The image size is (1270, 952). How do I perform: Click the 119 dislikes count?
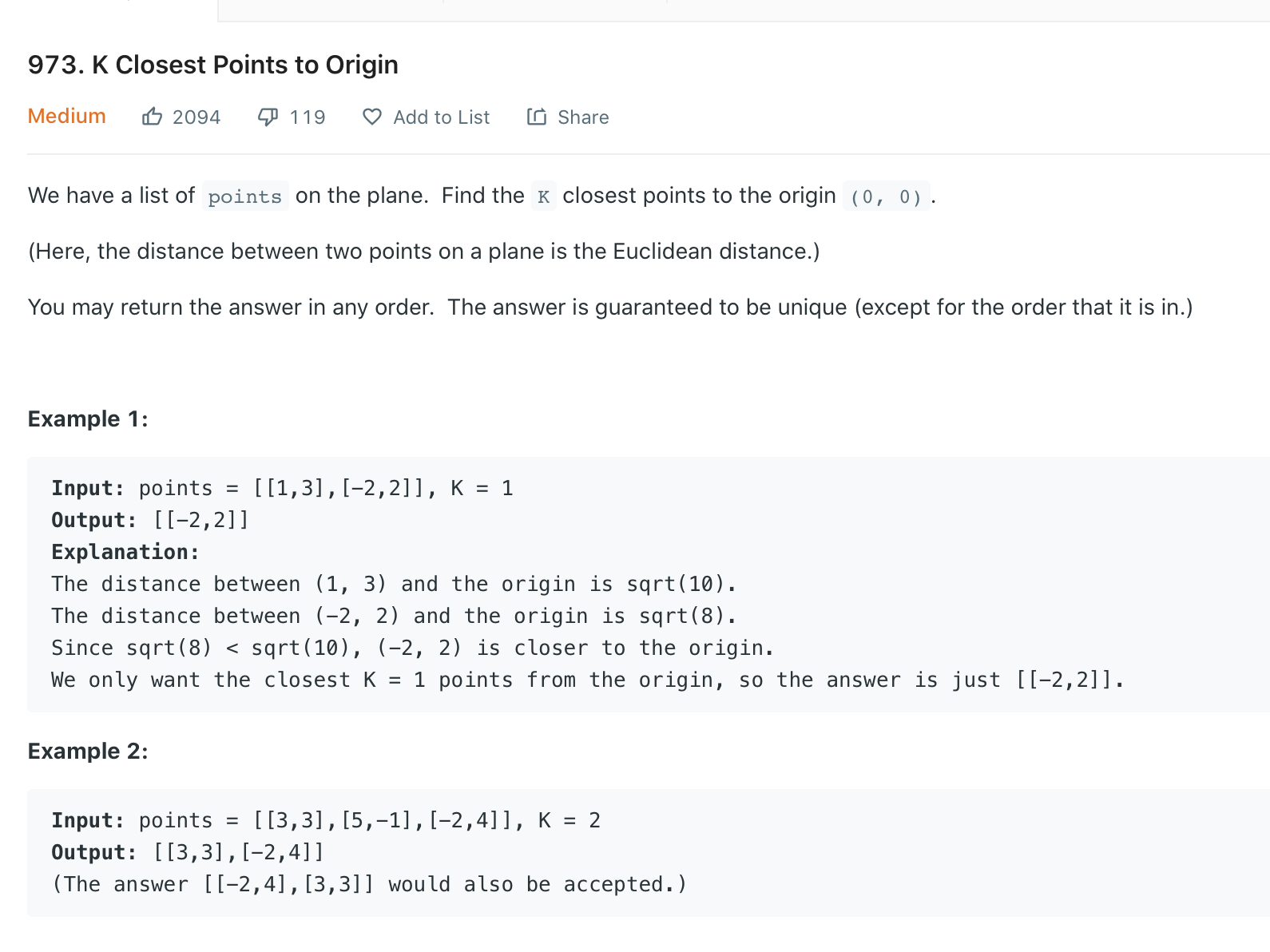point(308,117)
